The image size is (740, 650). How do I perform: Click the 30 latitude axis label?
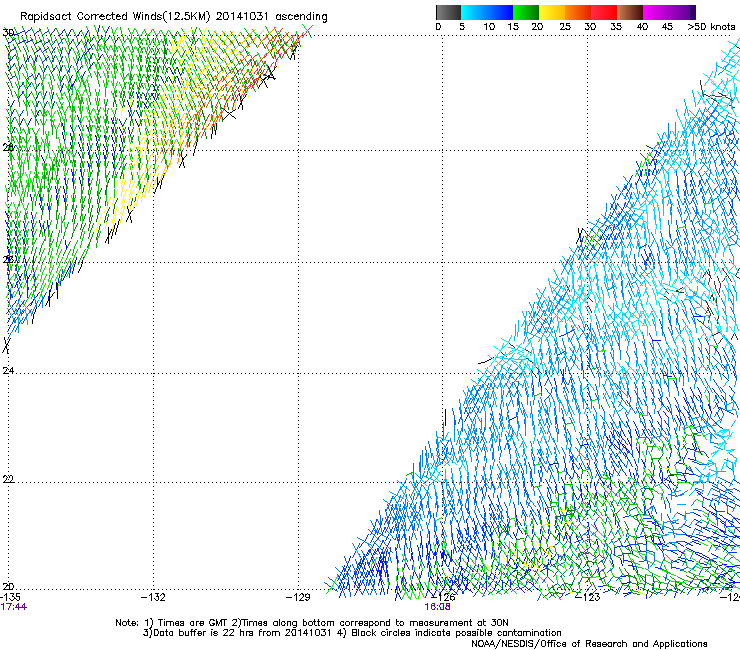click(x=8, y=33)
